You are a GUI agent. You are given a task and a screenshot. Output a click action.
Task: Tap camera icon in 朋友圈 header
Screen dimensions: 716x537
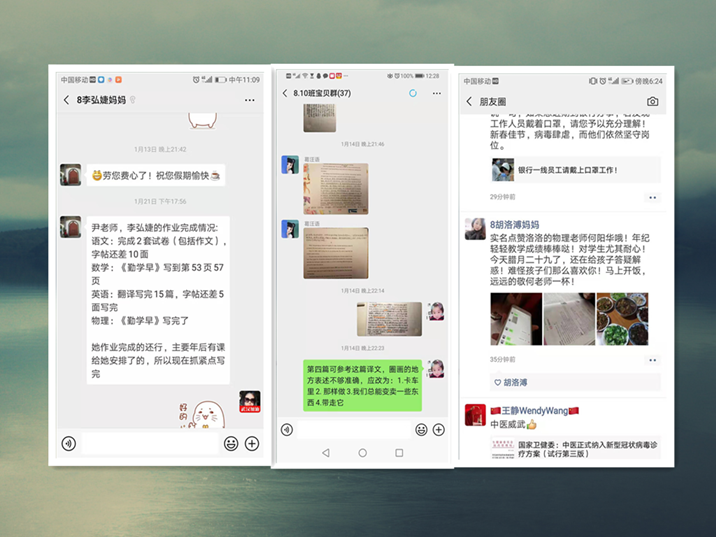(x=653, y=101)
